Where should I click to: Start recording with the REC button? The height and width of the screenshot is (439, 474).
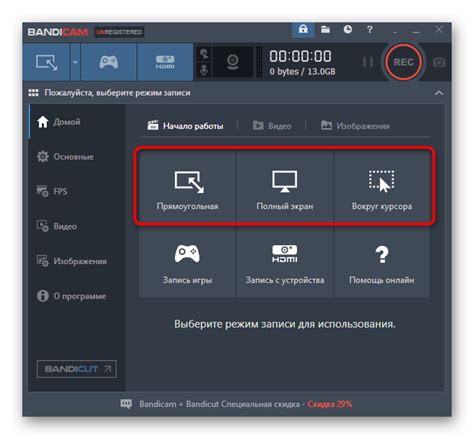pos(403,62)
